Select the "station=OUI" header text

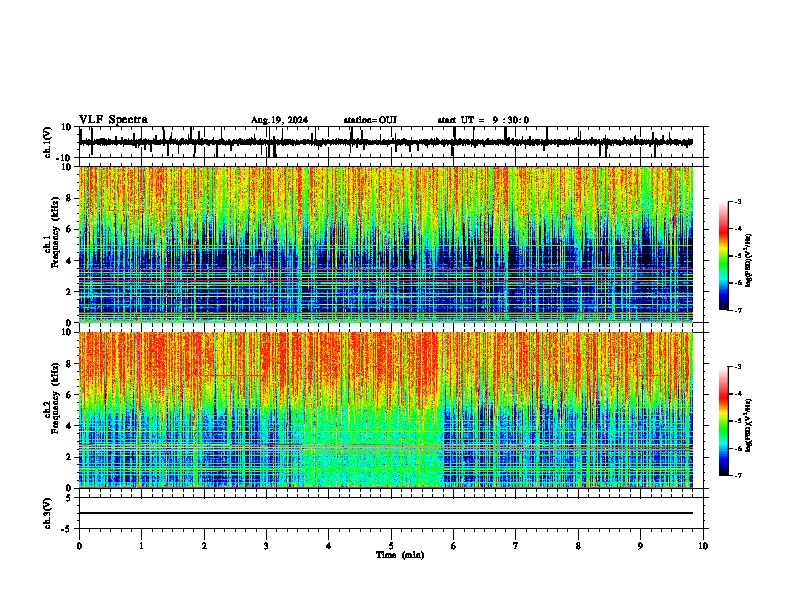(x=370, y=120)
